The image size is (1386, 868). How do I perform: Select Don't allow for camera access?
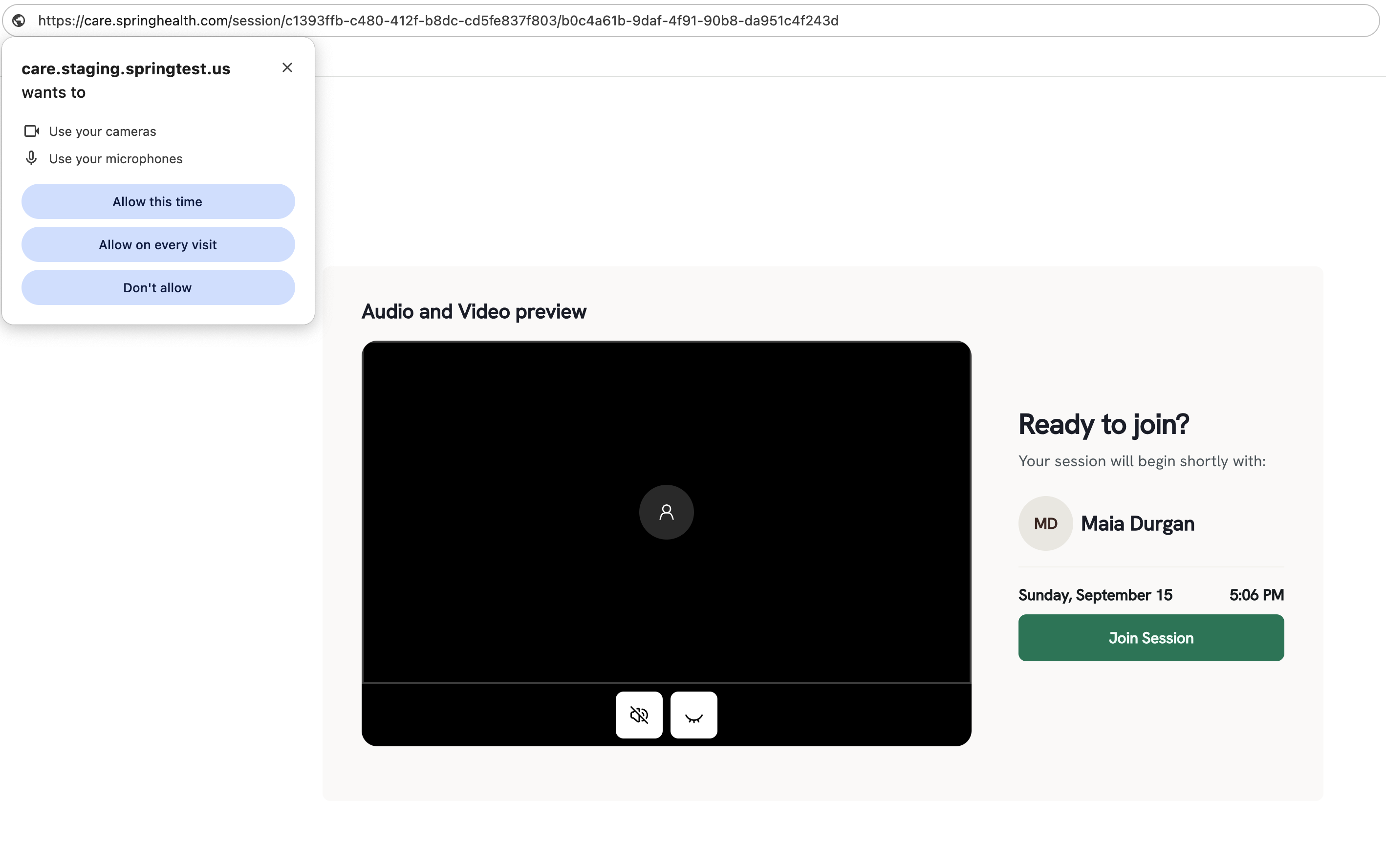coord(158,287)
